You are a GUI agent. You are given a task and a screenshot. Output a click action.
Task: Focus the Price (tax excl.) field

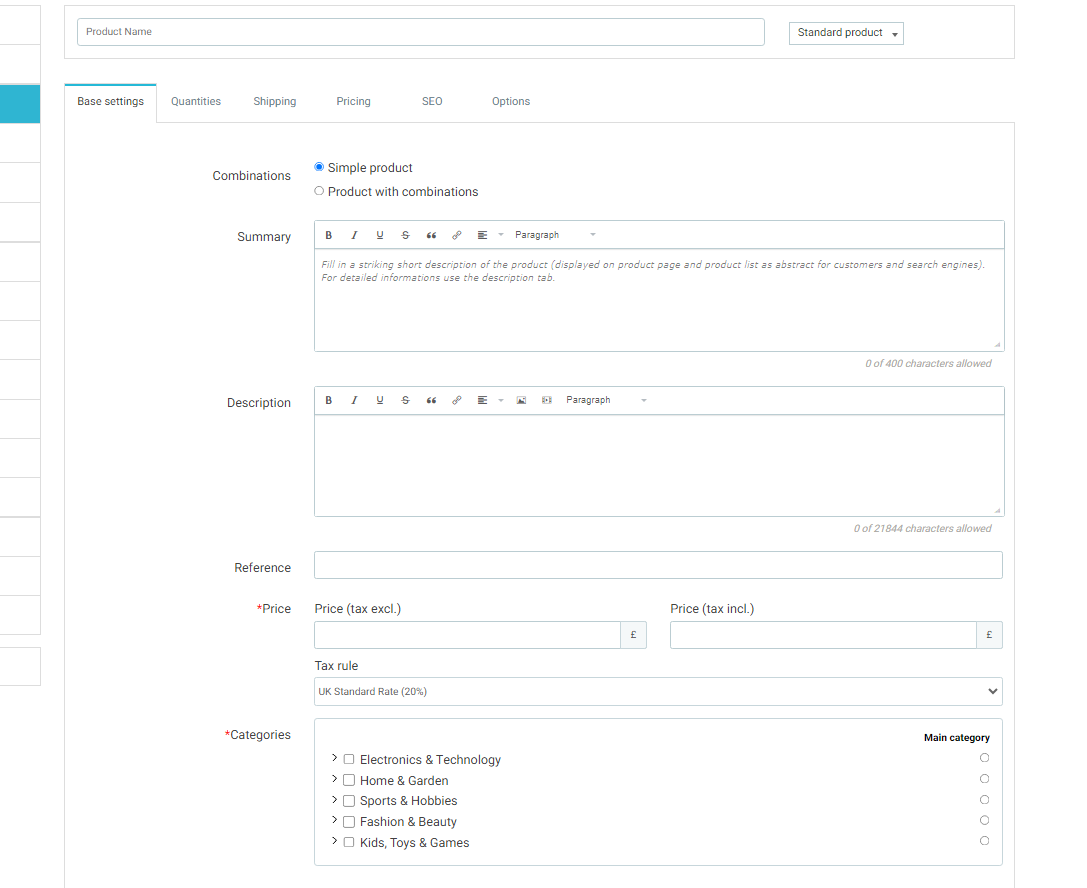click(x=467, y=635)
